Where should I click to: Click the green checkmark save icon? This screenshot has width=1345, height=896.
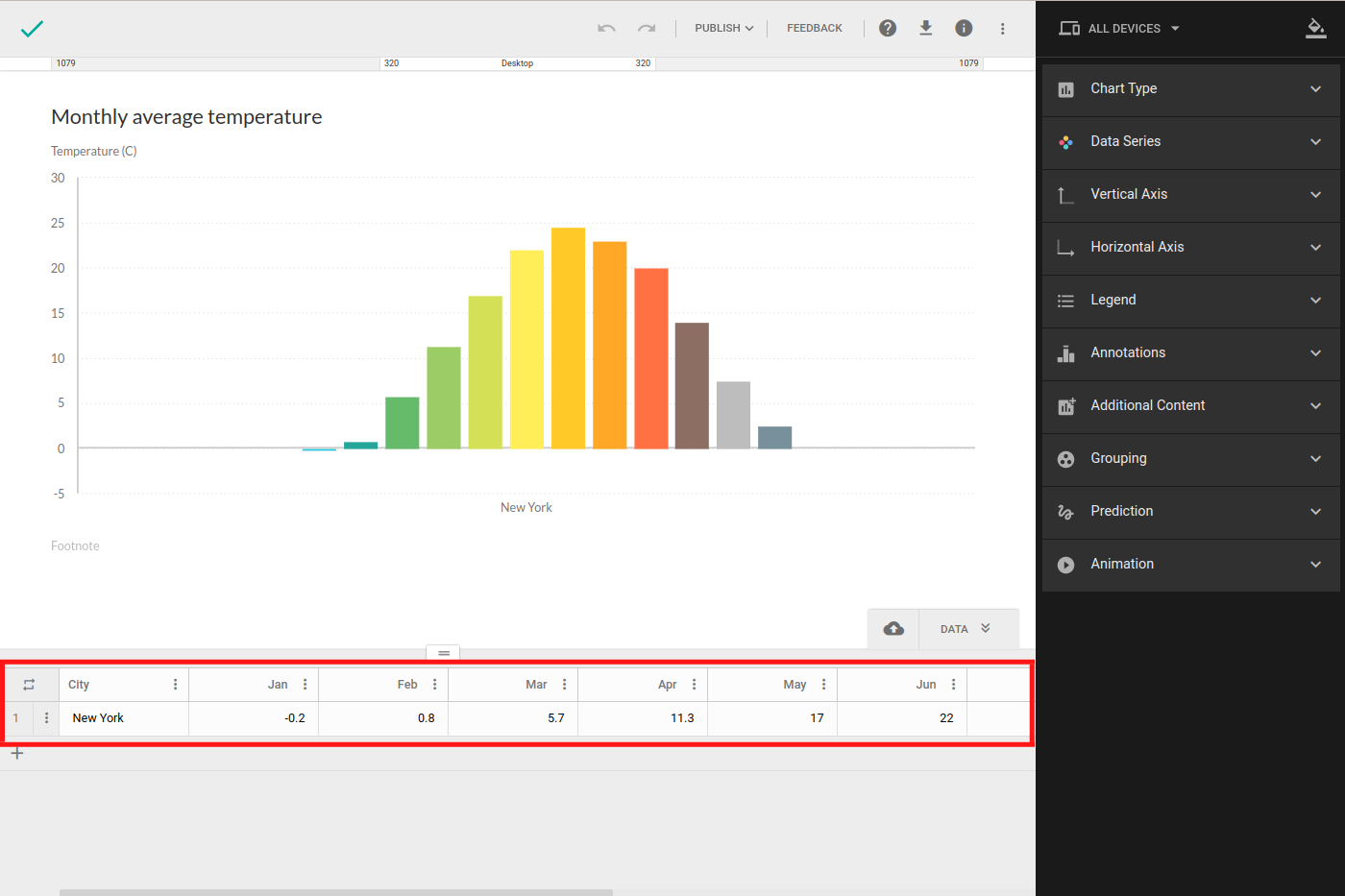click(32, 29)
